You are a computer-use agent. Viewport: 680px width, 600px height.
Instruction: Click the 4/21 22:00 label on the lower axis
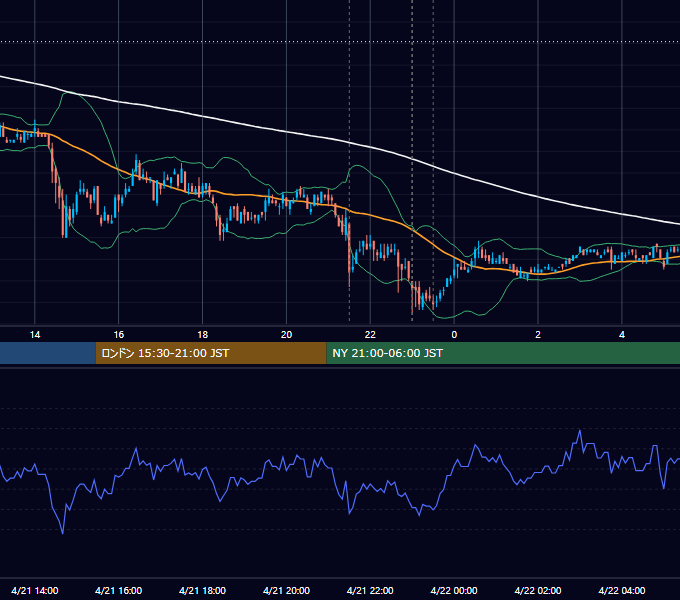(x=370, y=590)
